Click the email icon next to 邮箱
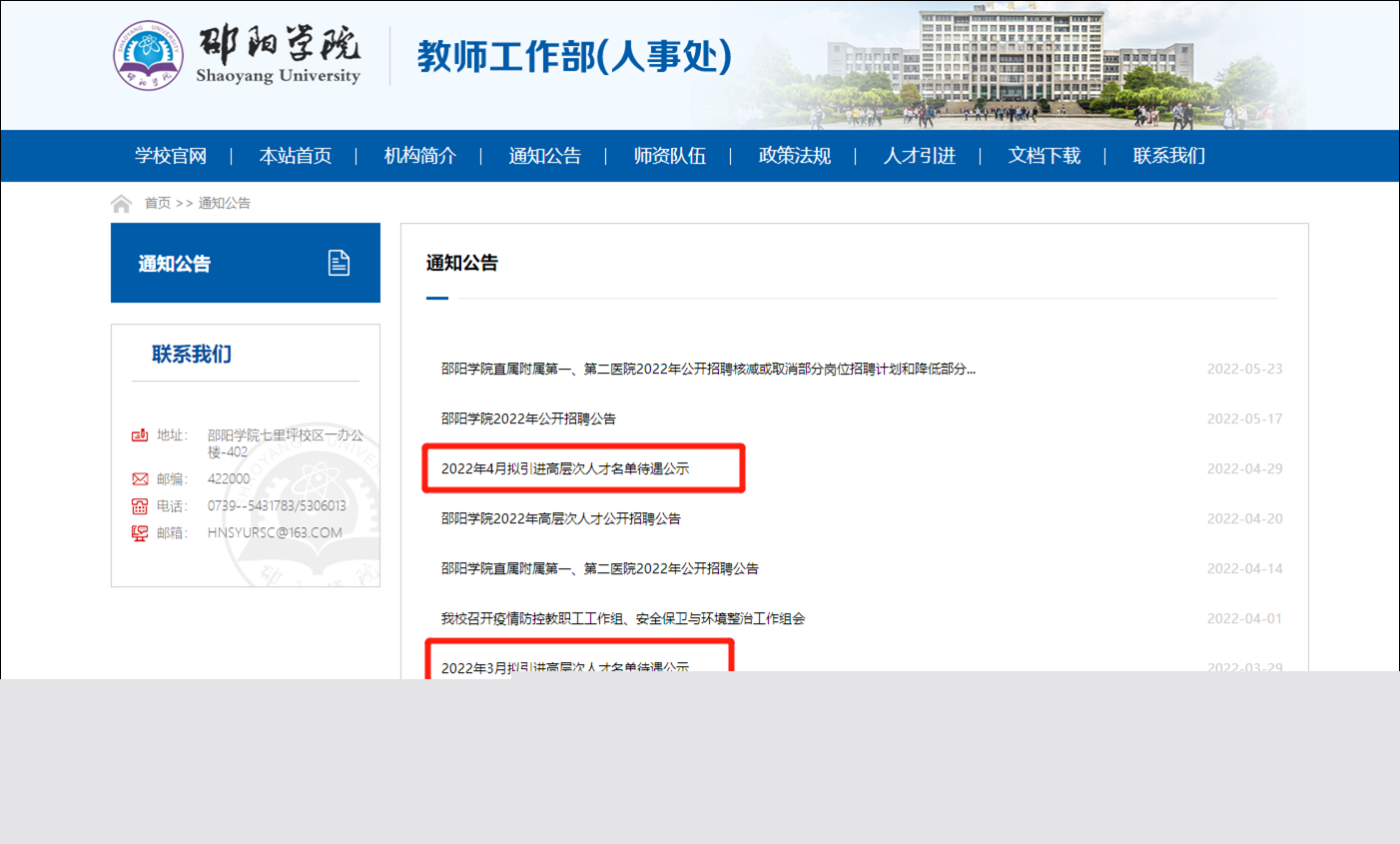This screenshot has width=1400, height=844. pos(140,533)
